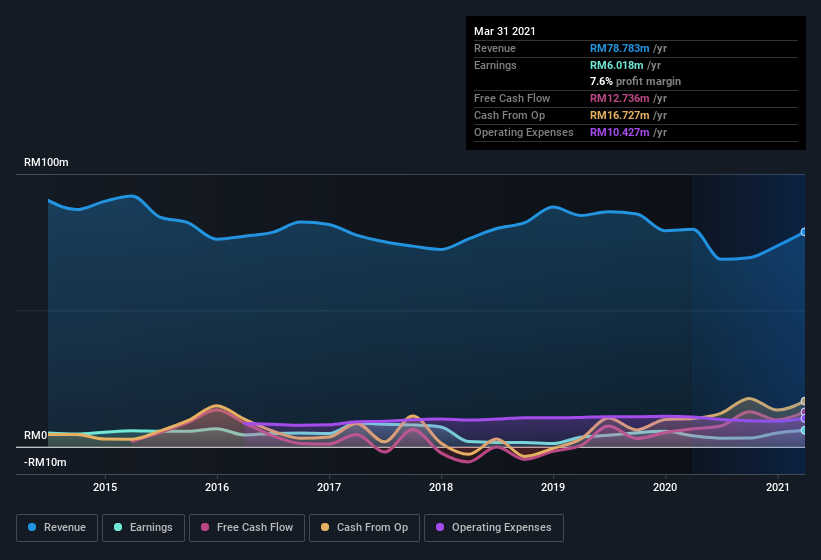The image size is (821, 560).
Task: Click the Mar 31 2021 tooltip date
Action: pyautogui.click(x=505, y=31)
